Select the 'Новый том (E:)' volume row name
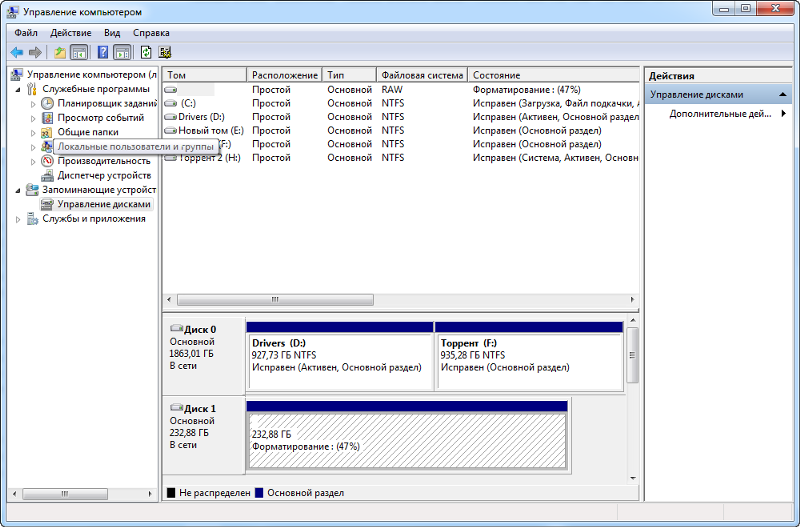Viewport: 800px width, 527px height. 211,131
